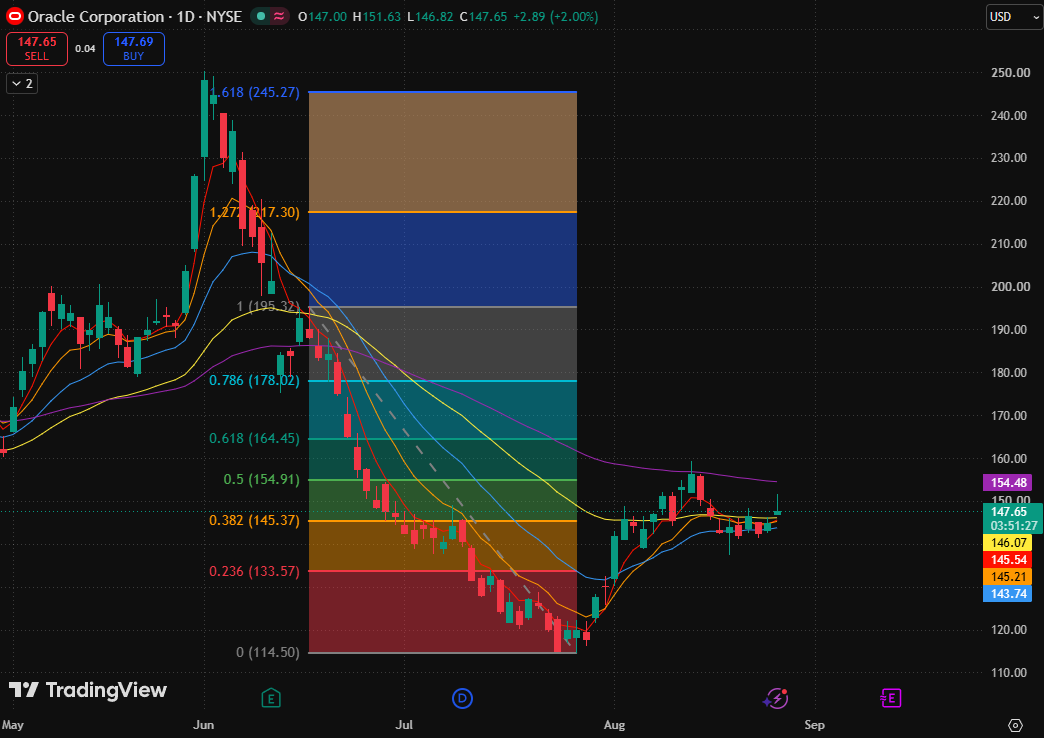Click the orange 145.21 price scale label
This screenshot has height=738, width=1044.
[x=1009, y=577]
